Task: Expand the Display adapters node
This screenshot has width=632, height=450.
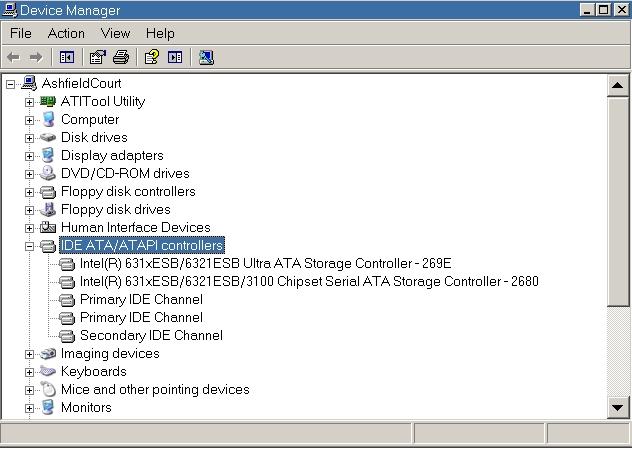Action: pyautogui.click(x=29, y=156)
